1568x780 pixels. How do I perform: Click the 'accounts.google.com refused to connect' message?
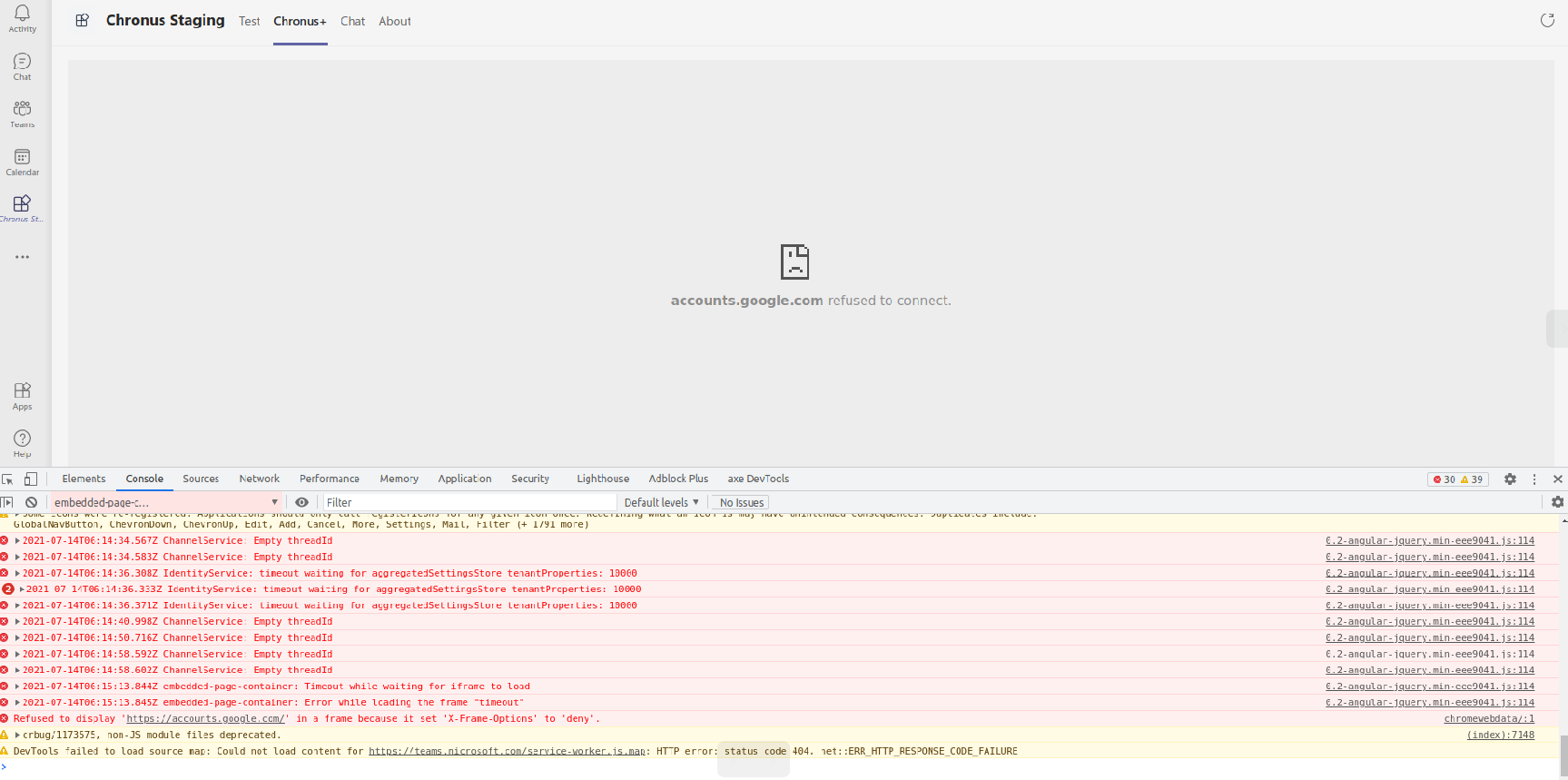[x=811, y=301]
